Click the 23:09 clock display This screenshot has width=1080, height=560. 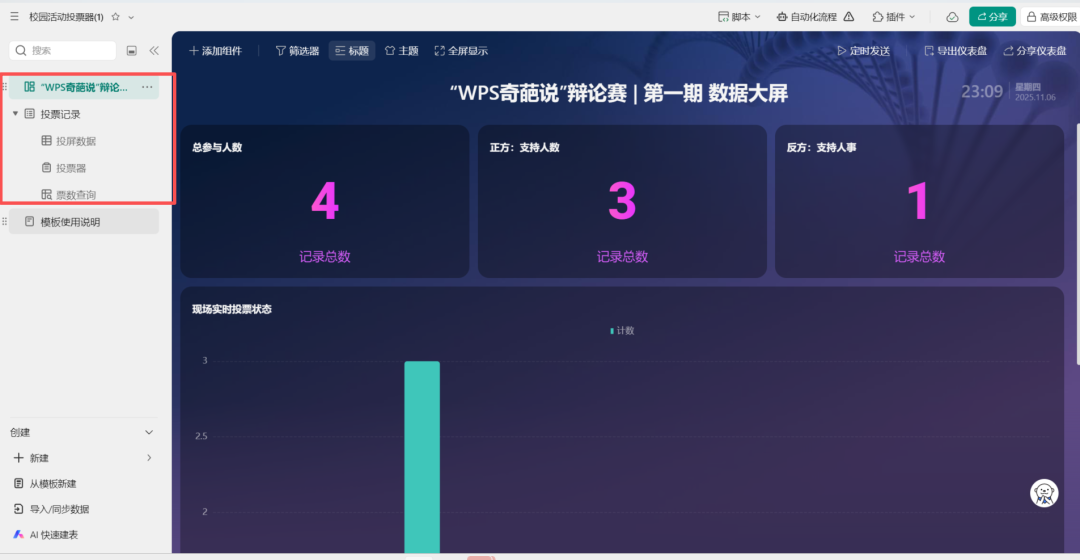tap(982, 92)
